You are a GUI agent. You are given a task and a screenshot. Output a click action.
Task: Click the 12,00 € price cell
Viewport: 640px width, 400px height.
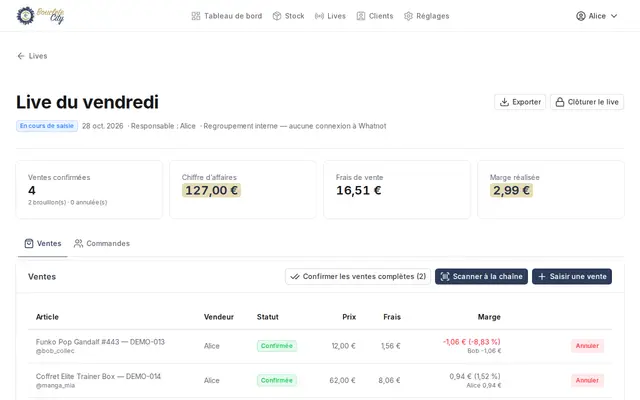[343, 346]
